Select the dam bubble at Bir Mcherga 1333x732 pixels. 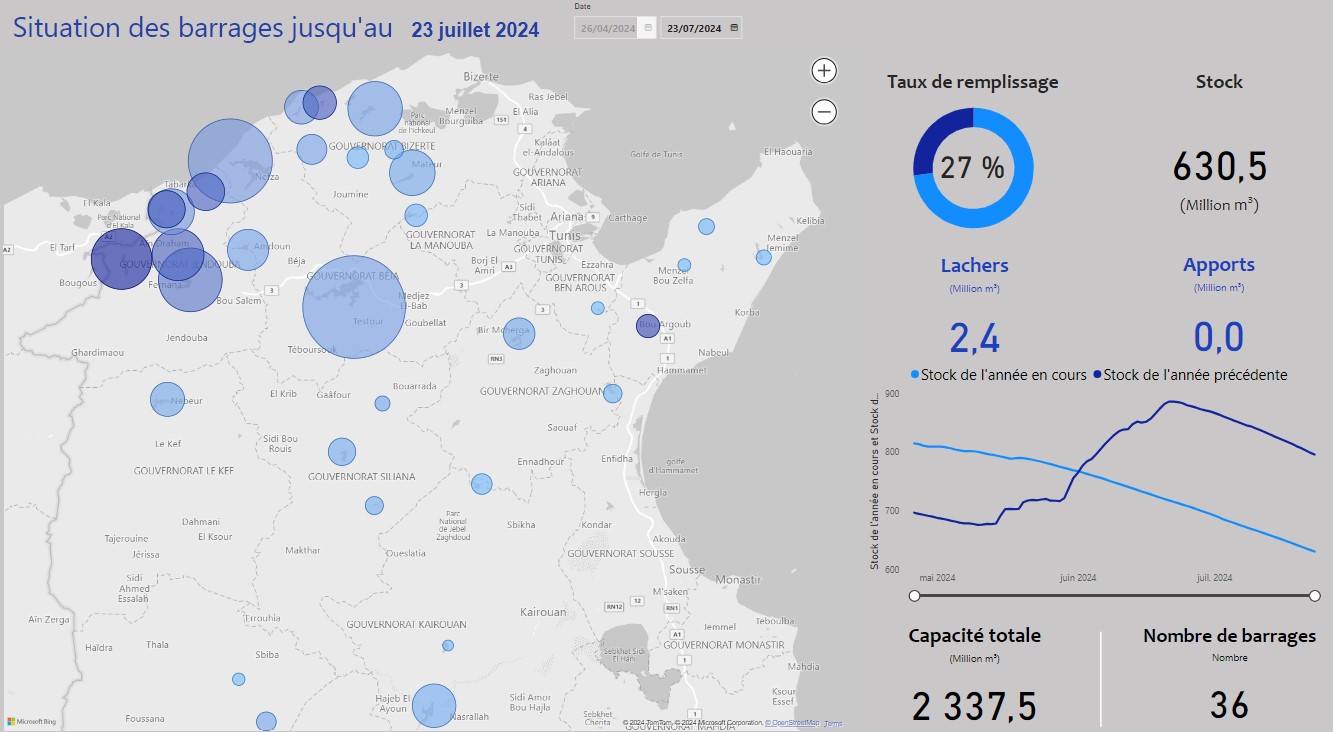pos(519,333)
